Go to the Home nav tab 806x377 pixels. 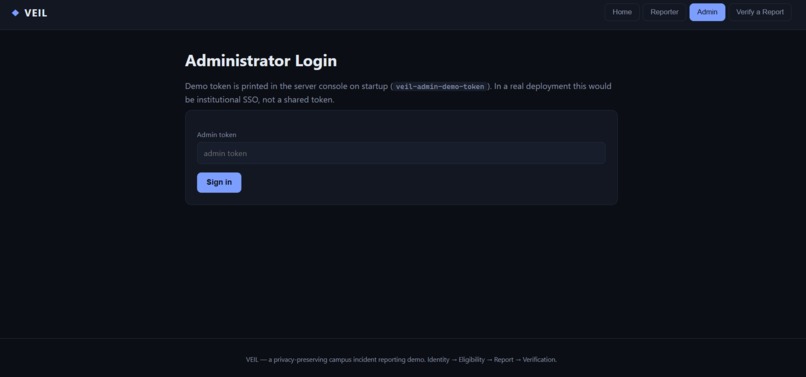(x=622, y=12)
